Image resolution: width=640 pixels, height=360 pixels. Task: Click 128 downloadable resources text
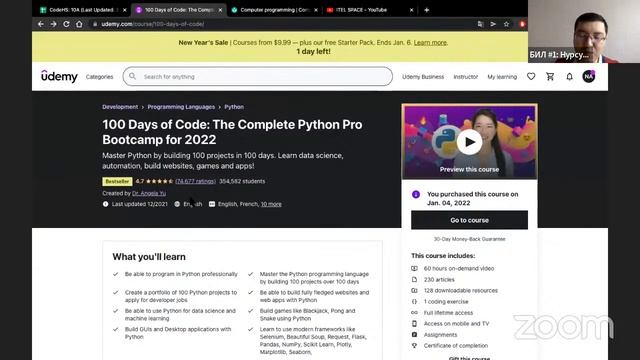pyautogui.click(x=460, y=291)
